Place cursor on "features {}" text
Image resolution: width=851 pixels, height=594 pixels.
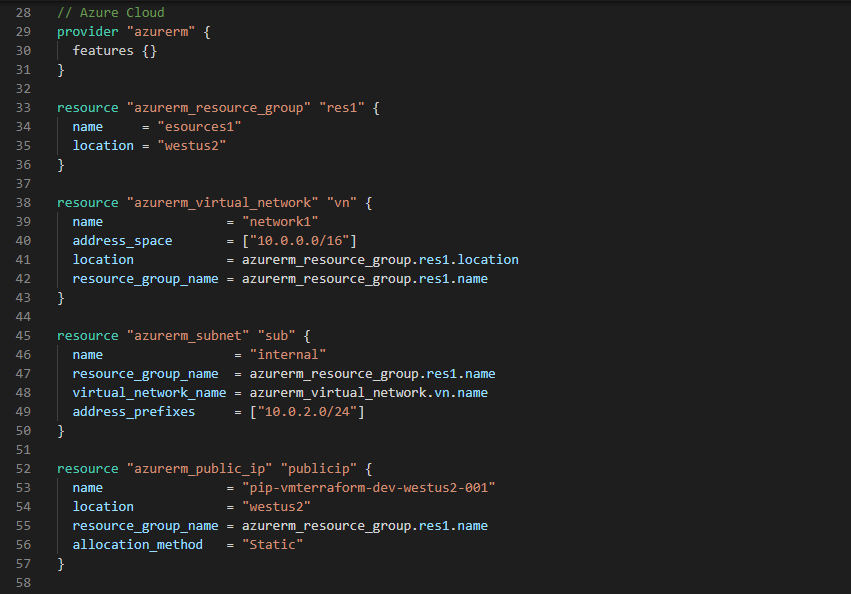tap(114, 51)
